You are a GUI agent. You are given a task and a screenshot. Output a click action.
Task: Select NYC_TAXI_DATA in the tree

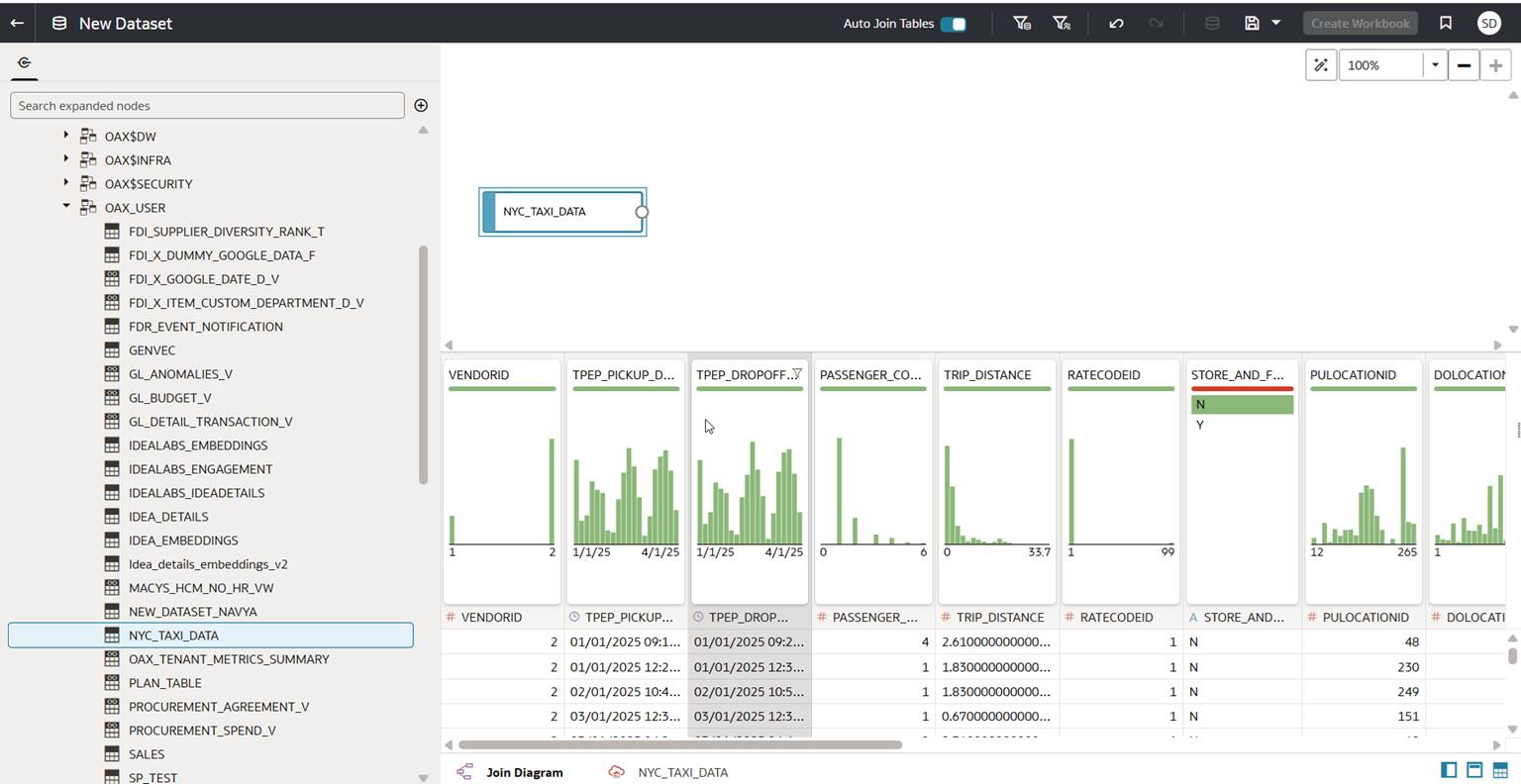pos(211,636)
